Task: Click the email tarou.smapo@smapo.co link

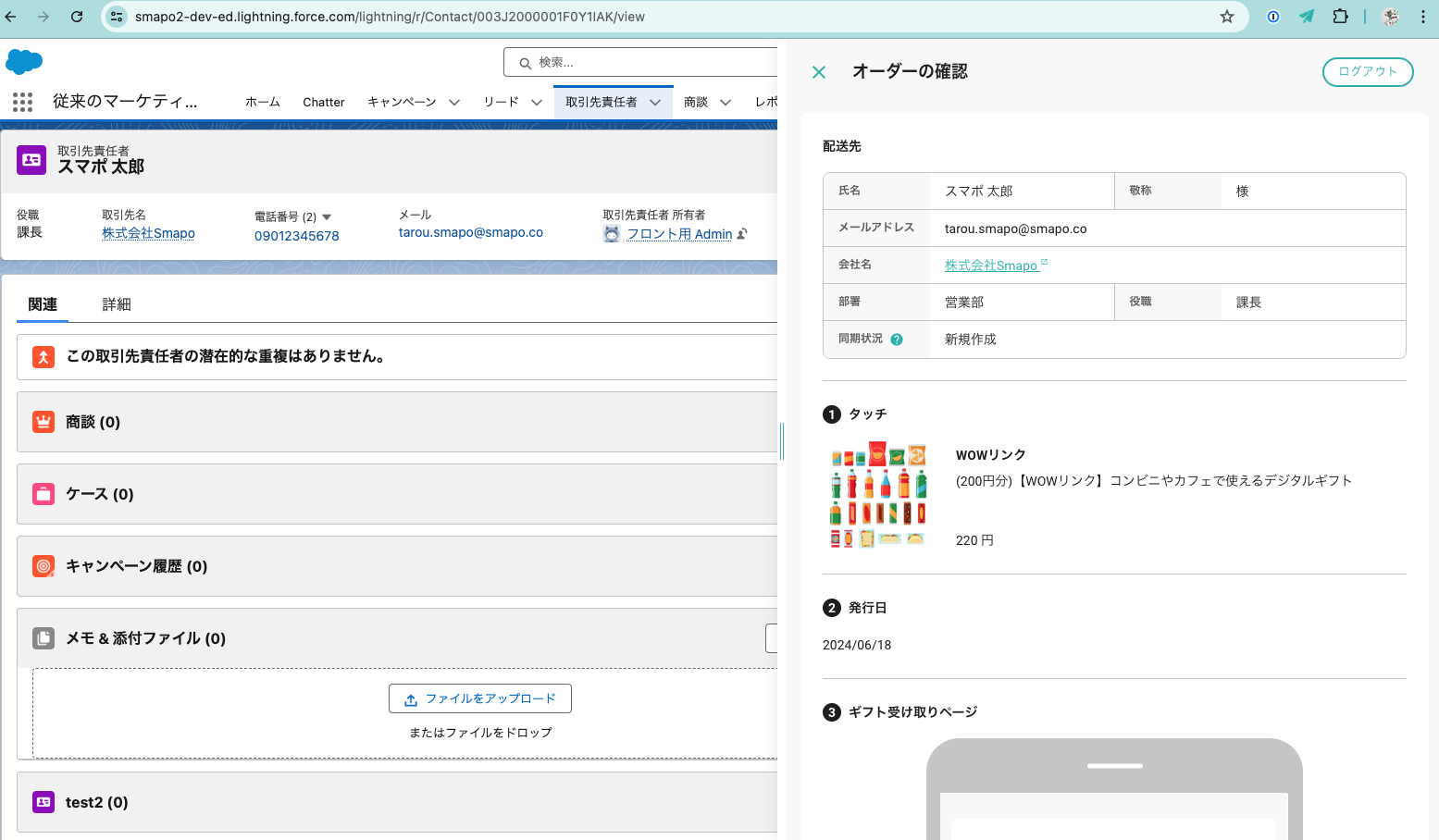Action: [x=471, y=232]
